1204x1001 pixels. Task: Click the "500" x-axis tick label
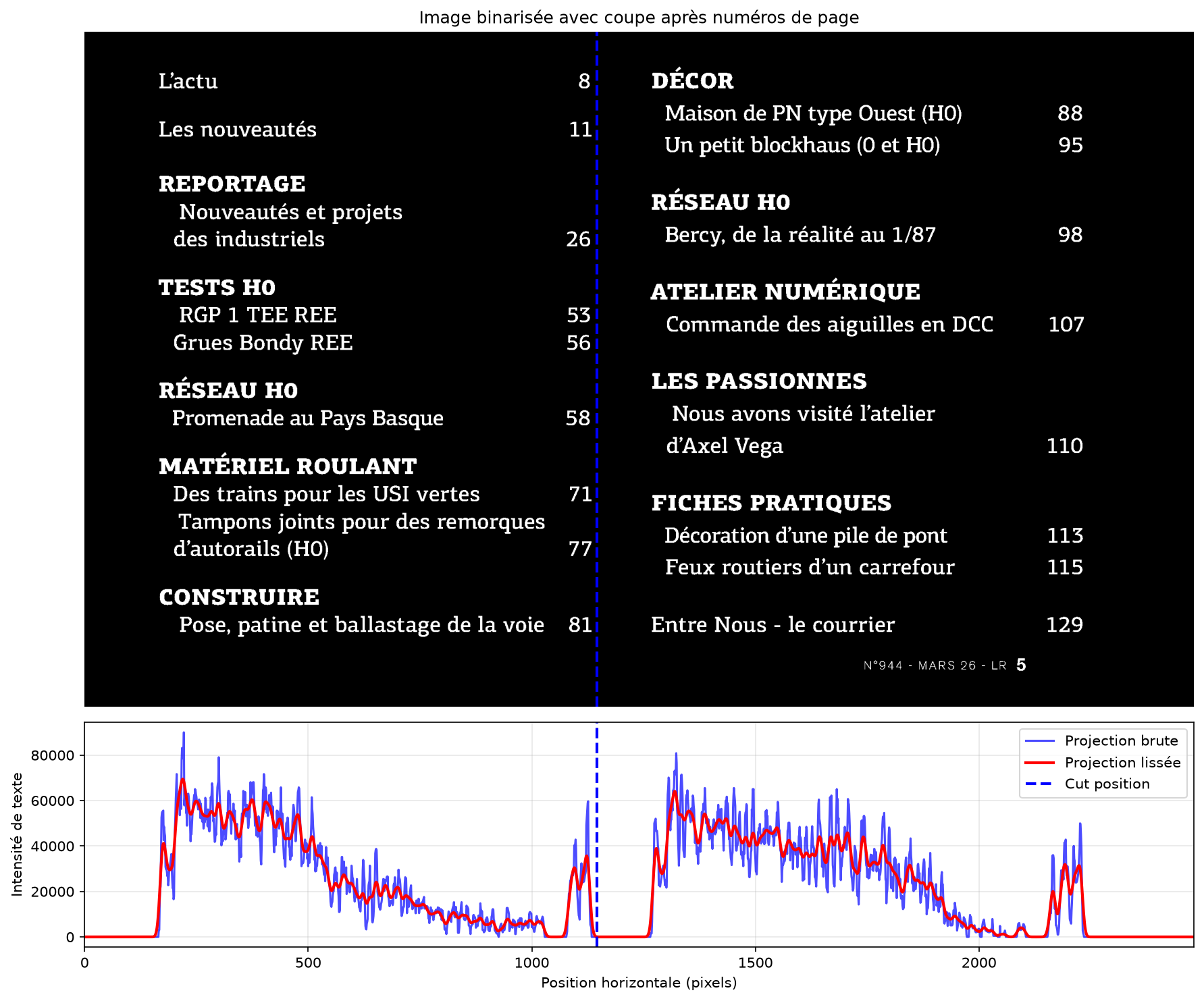pyautogui.click(x=308, y=963)
